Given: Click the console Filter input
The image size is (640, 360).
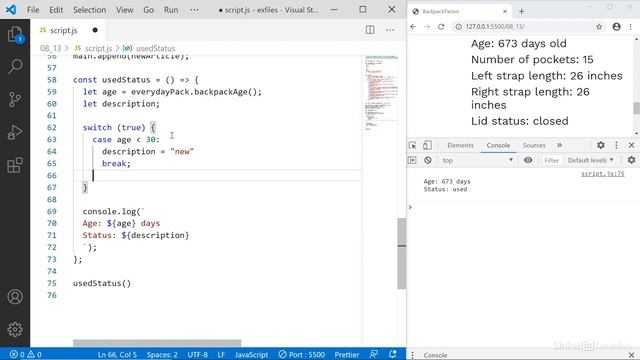Looking at the screenshot, I should point(551,160).
